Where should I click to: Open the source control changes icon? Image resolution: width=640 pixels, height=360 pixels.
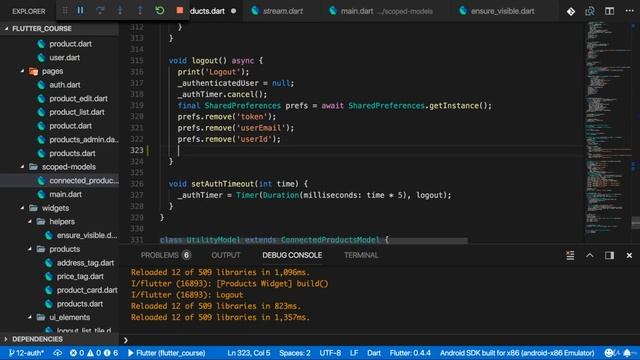571,11
